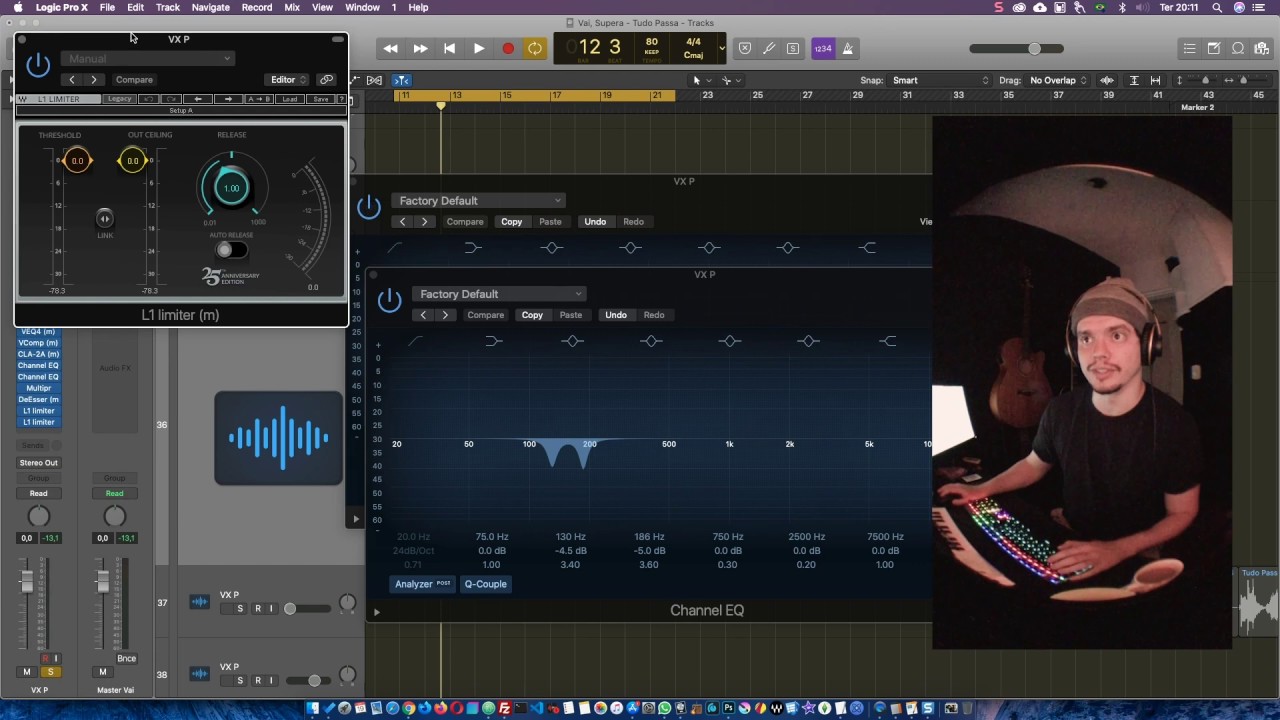Open the Snap Smart dropdown
Viewport: 1280px width, 720px height.
point(940,80)
